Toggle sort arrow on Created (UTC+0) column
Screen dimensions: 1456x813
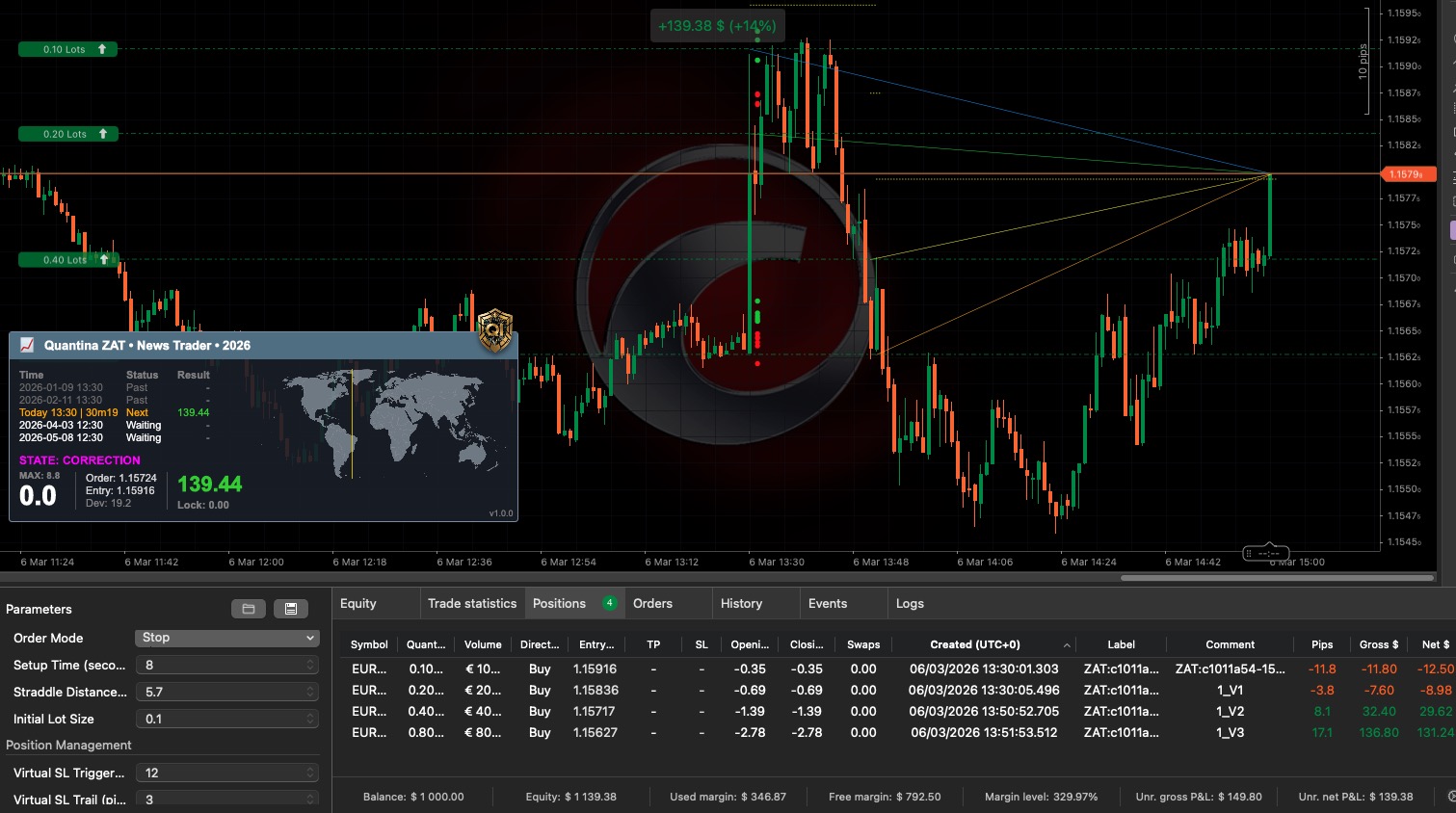[1066, 644]
